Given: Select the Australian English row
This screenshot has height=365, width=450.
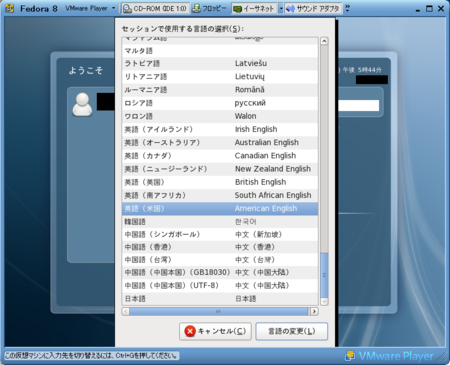Looking at the screenshot, I should pyautogui.click(x=220, y=142).
